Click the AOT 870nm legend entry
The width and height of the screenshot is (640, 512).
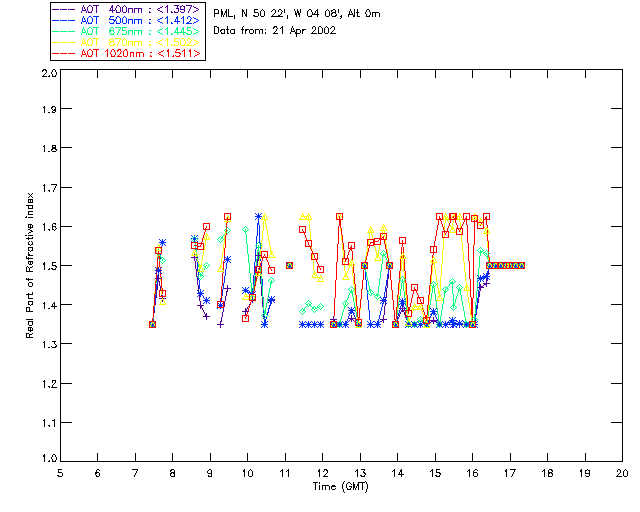127,42
